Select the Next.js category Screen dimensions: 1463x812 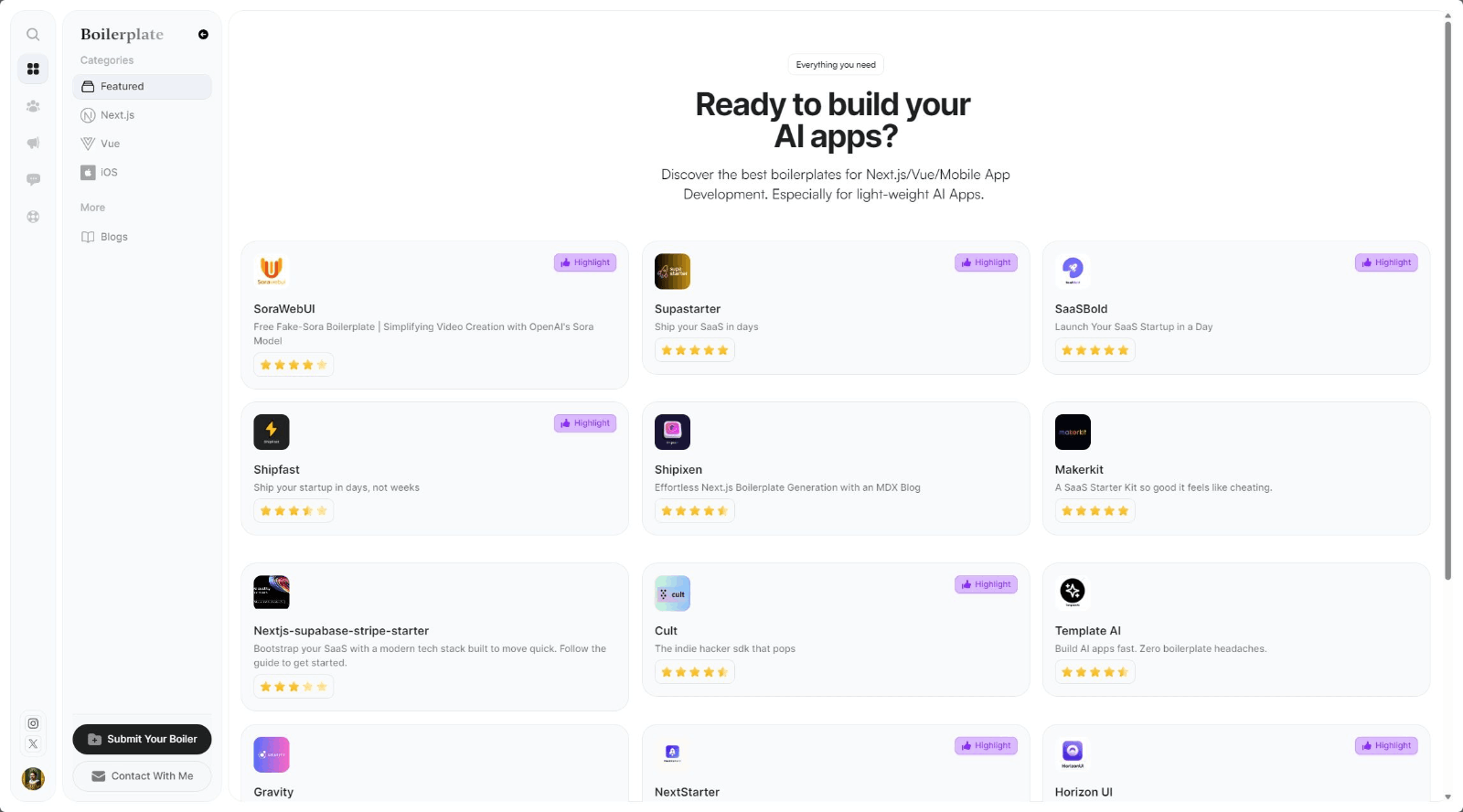point(142,115)
